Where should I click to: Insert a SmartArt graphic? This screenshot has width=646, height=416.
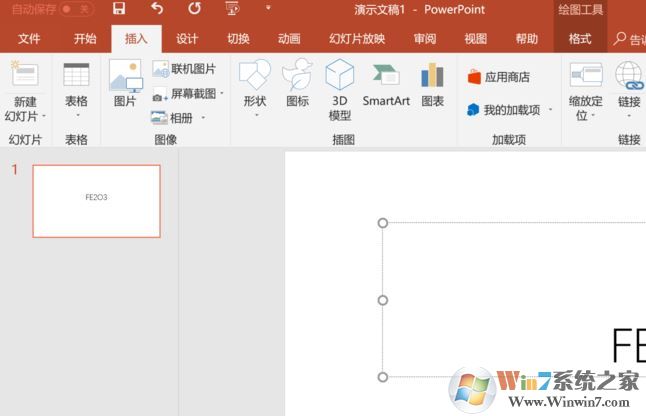coord(386,83)
